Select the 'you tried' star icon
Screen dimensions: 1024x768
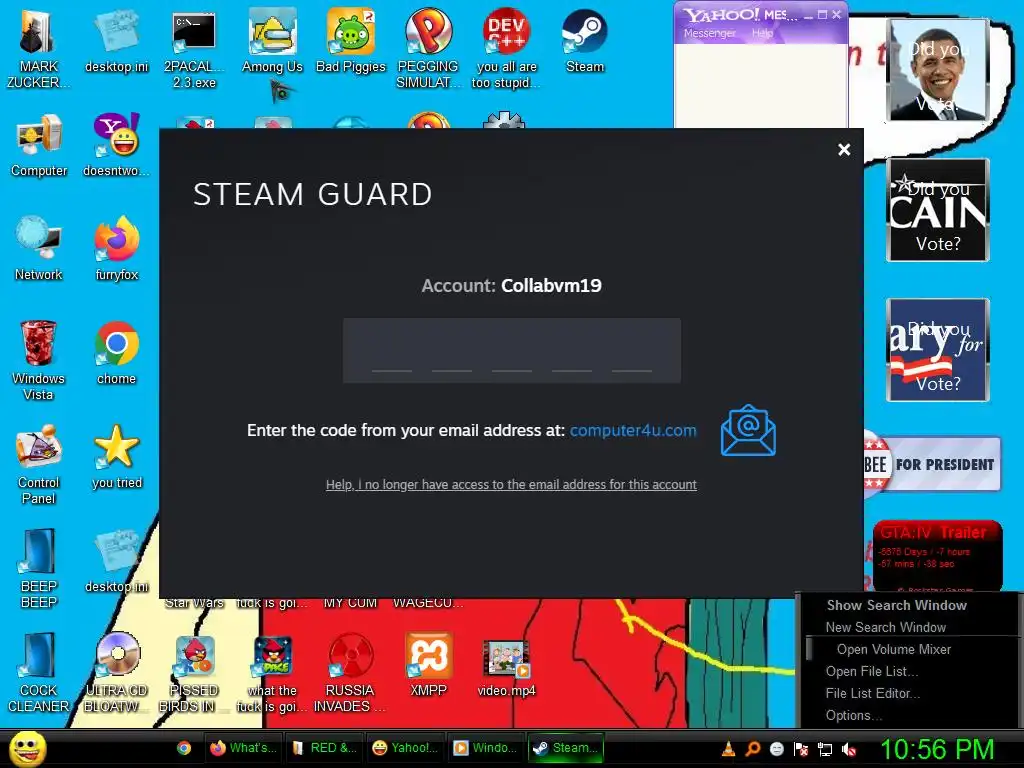(x=116, y=457)
